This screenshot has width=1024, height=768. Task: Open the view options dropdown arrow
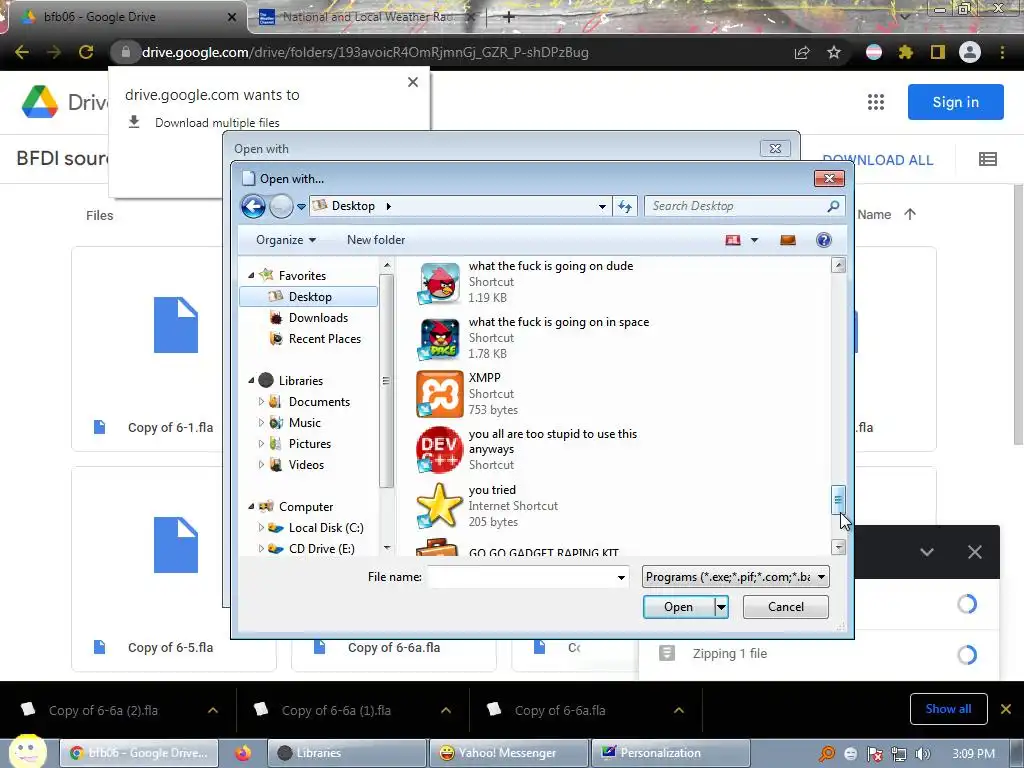point(754,240)
